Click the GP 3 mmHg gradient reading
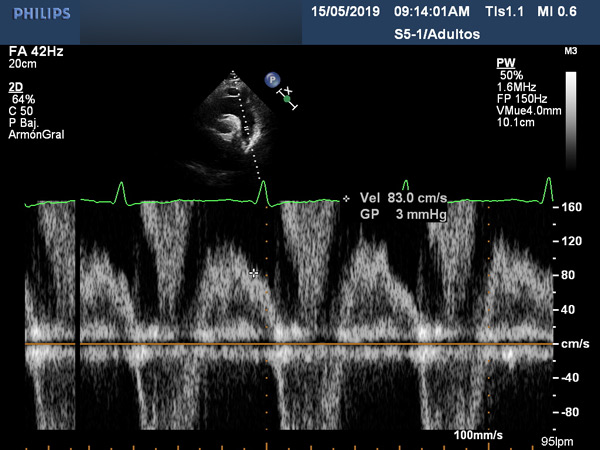 point(400,214)
